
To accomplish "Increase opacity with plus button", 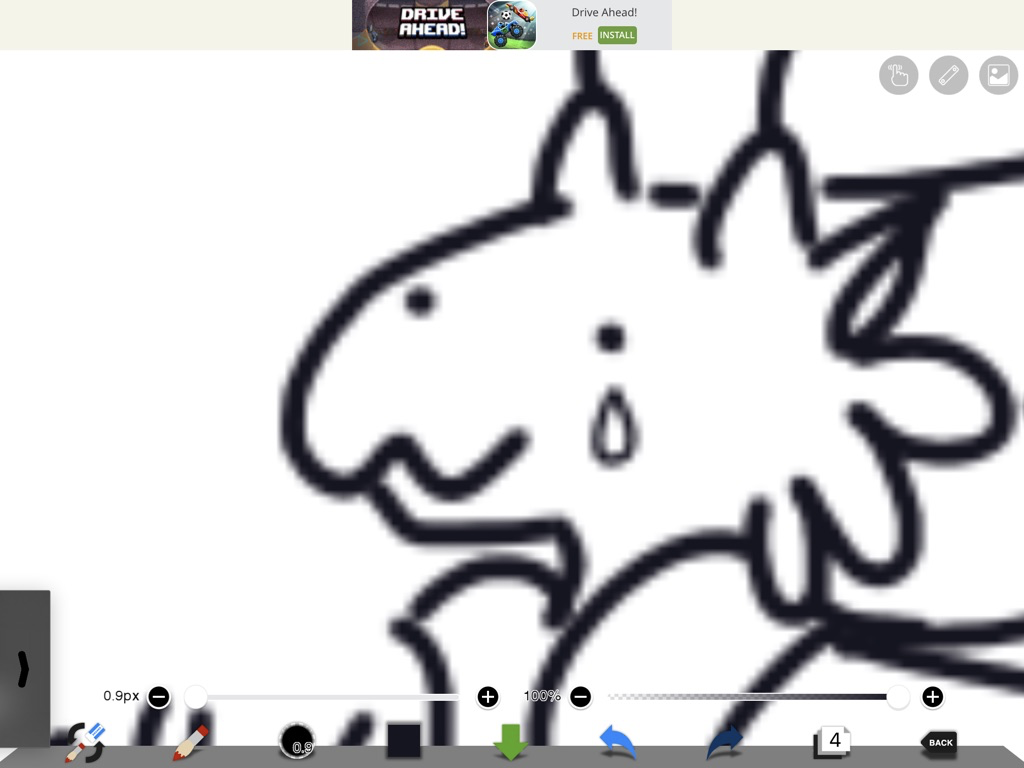I will (932, 697).
